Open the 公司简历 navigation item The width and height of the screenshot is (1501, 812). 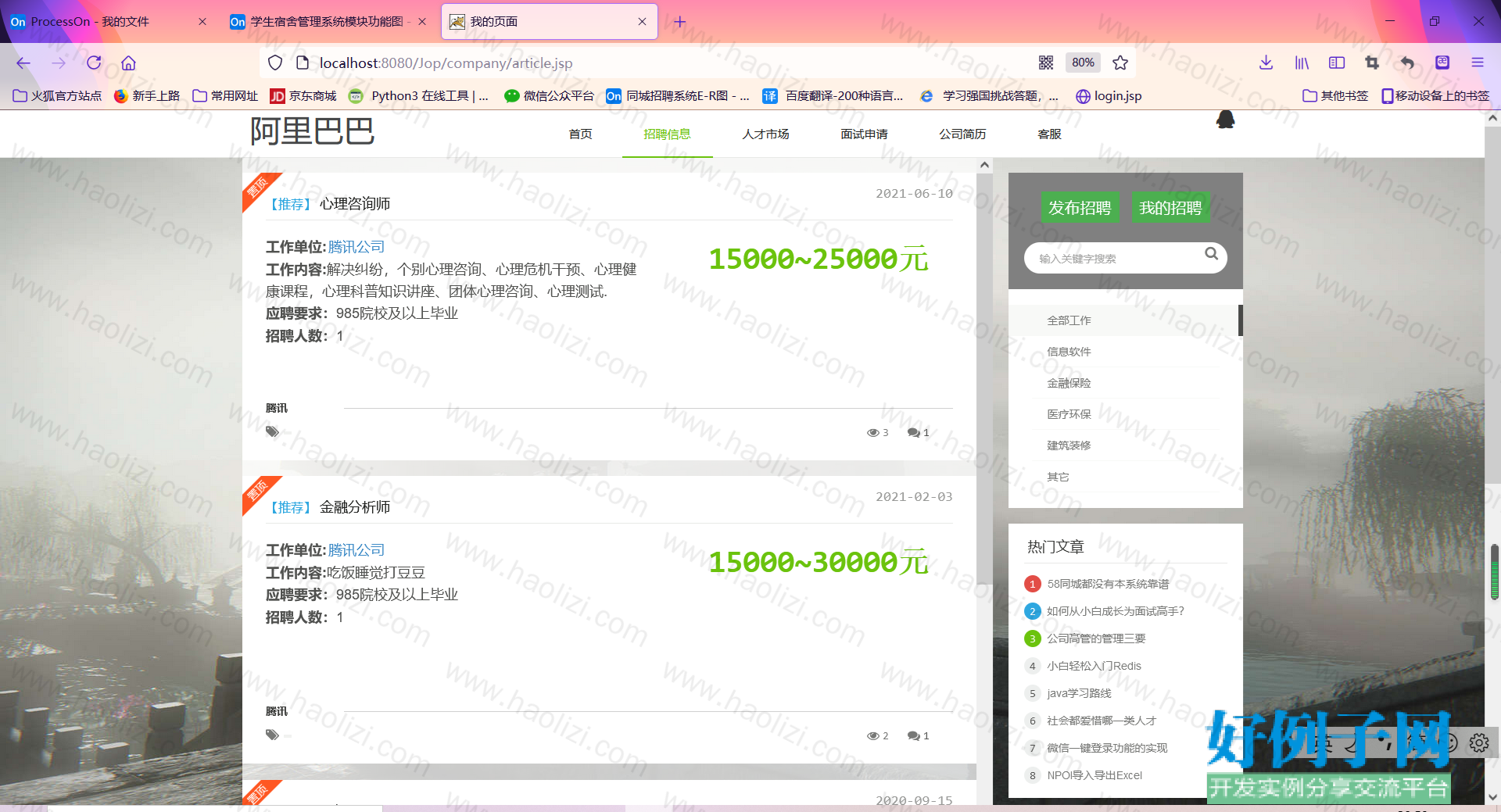click(962, 134)
